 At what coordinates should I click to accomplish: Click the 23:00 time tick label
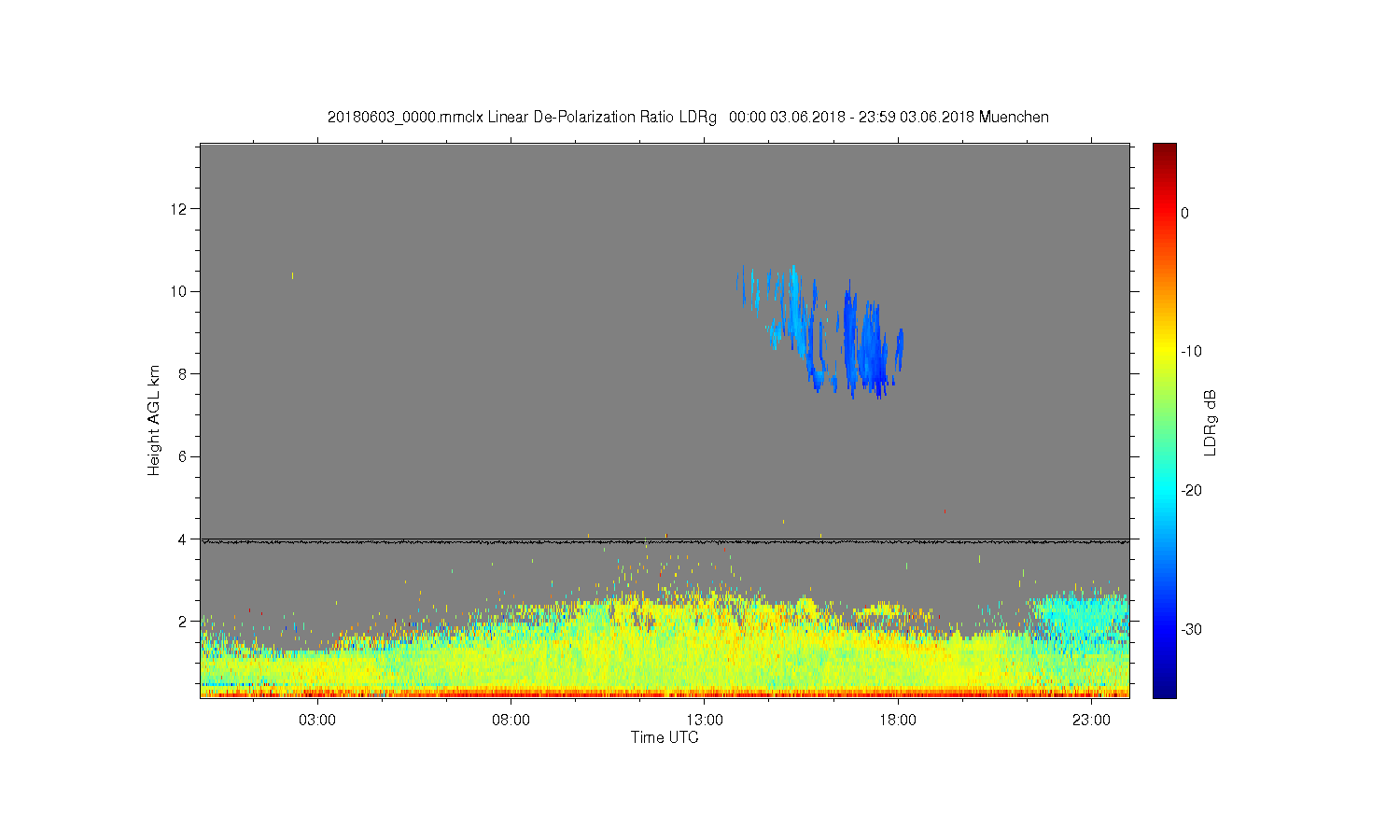[1091, 721]
